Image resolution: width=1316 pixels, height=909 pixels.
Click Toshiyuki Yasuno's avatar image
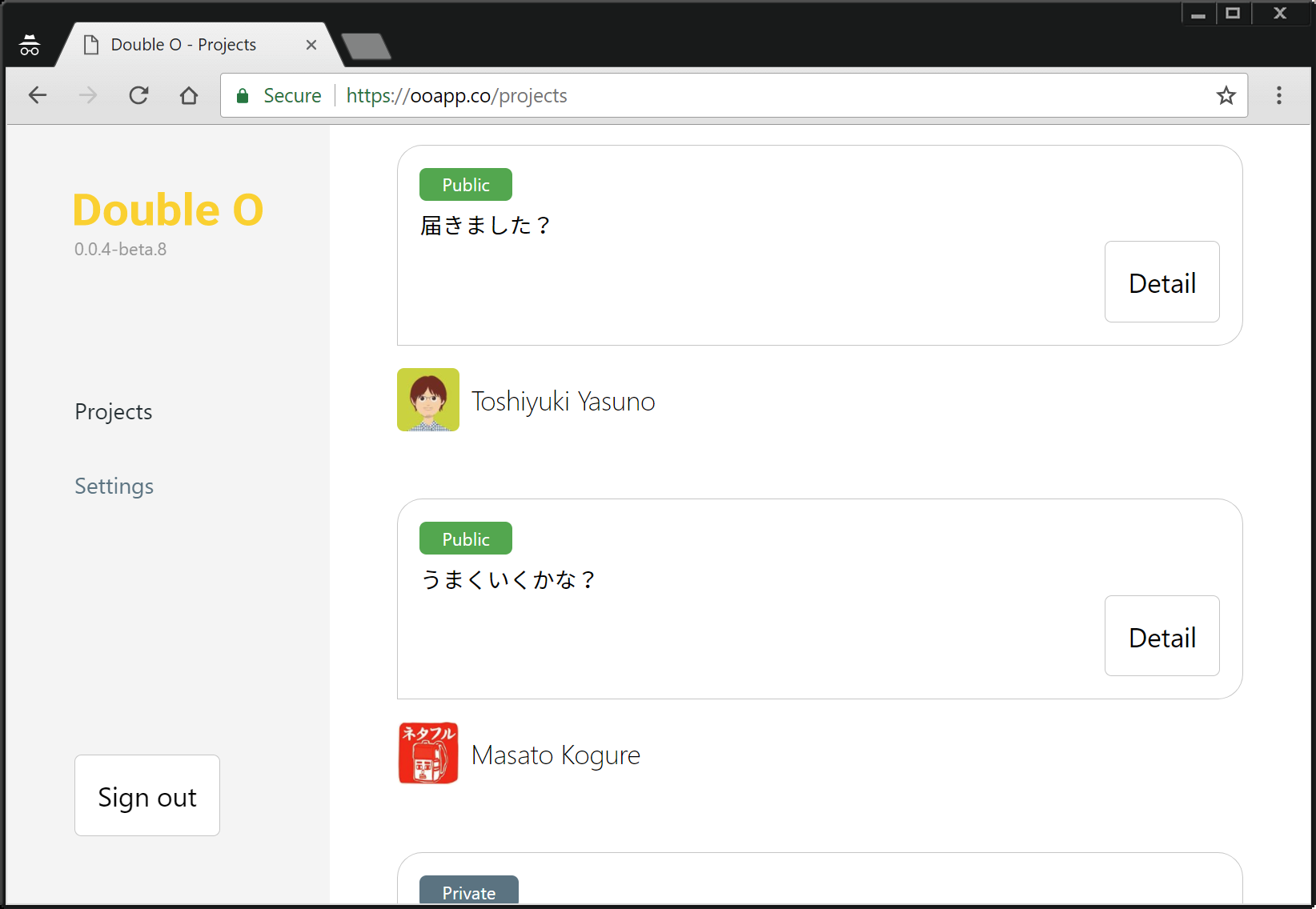(428, 400)
